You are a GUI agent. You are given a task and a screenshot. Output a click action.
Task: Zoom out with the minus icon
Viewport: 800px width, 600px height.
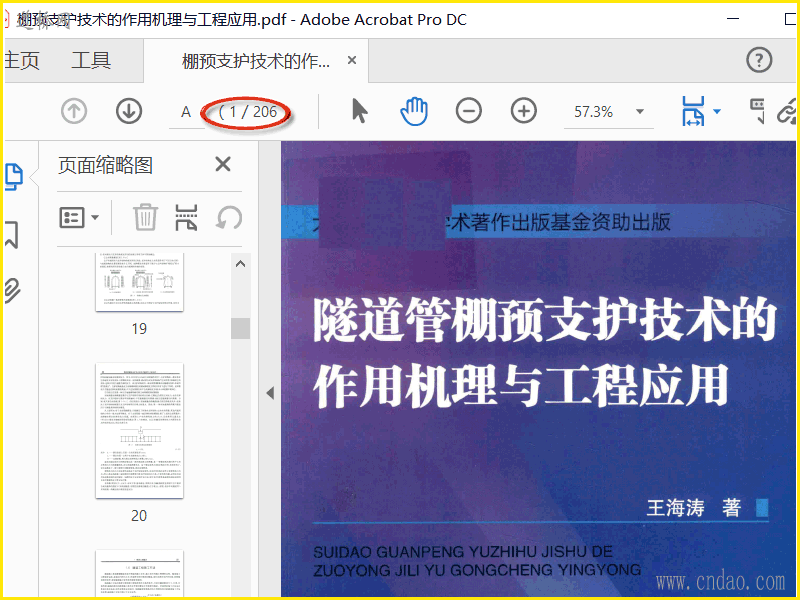pos(468,111)
